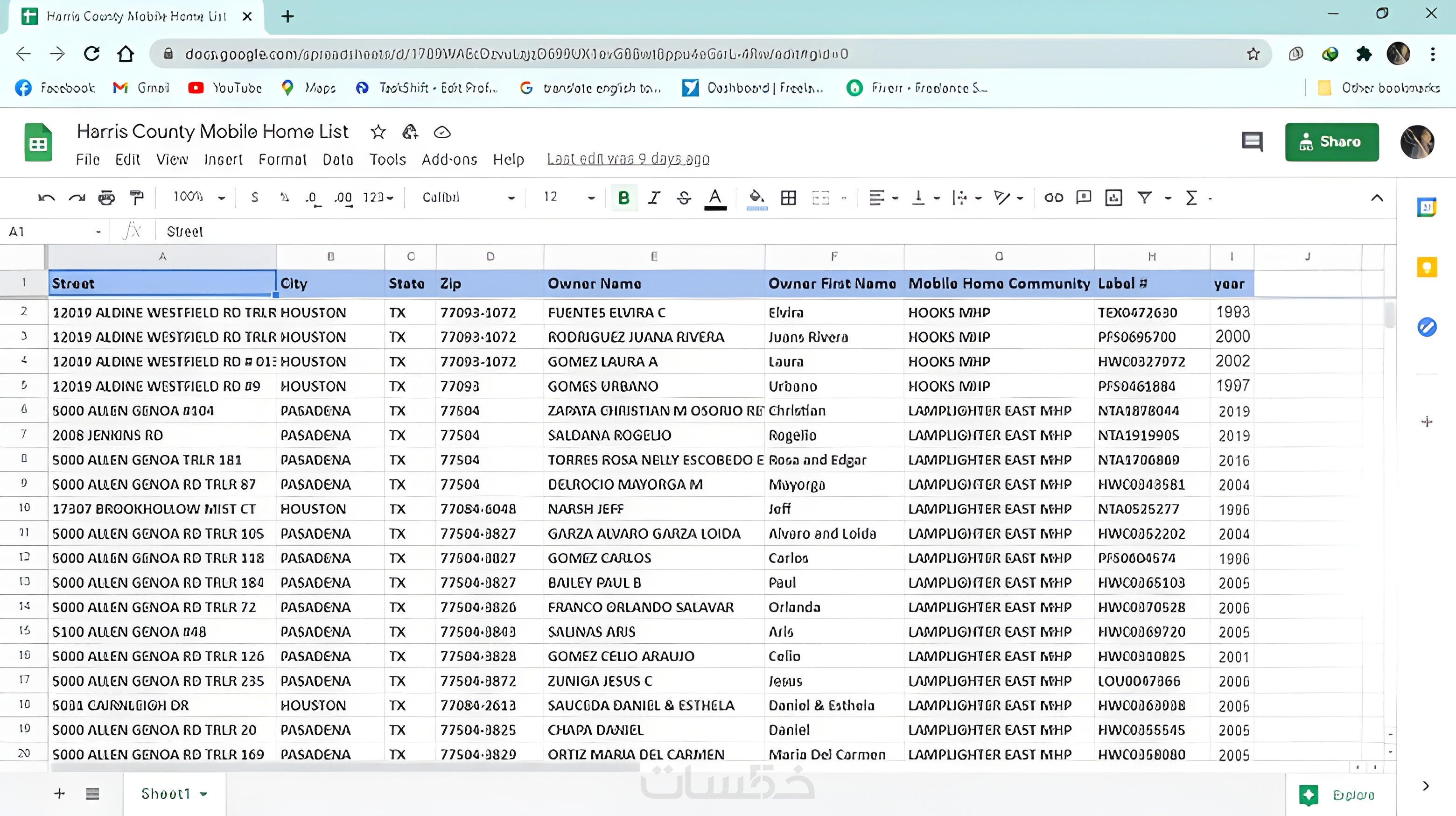The width and height of the screenshot is (1456, 816).
Task: Toggle italic formatting
Action: [654, 197]
